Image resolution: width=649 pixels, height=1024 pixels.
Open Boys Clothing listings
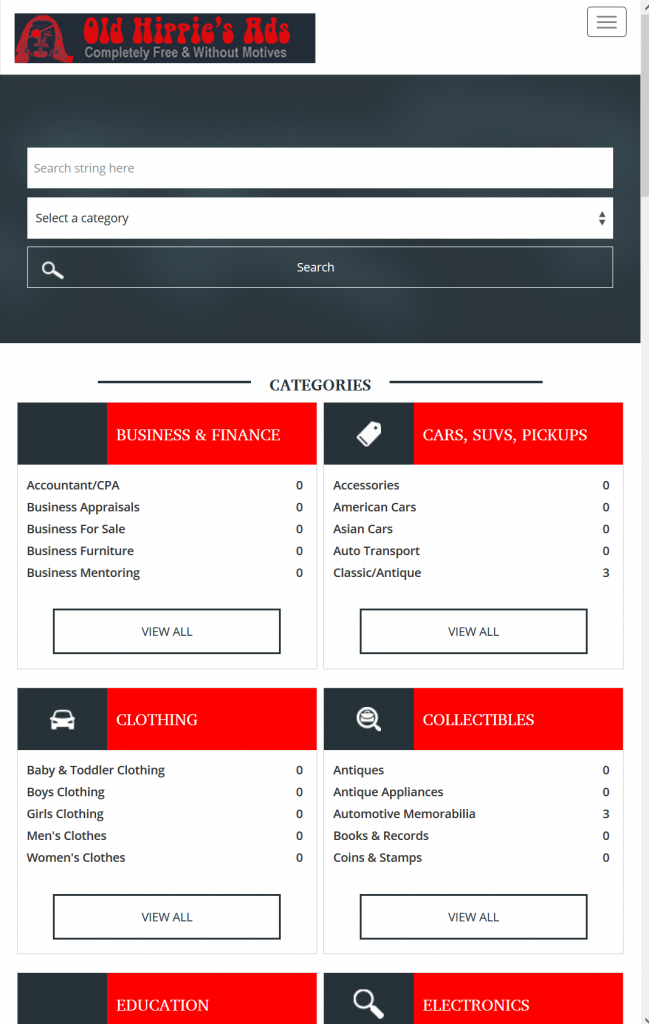65,792
